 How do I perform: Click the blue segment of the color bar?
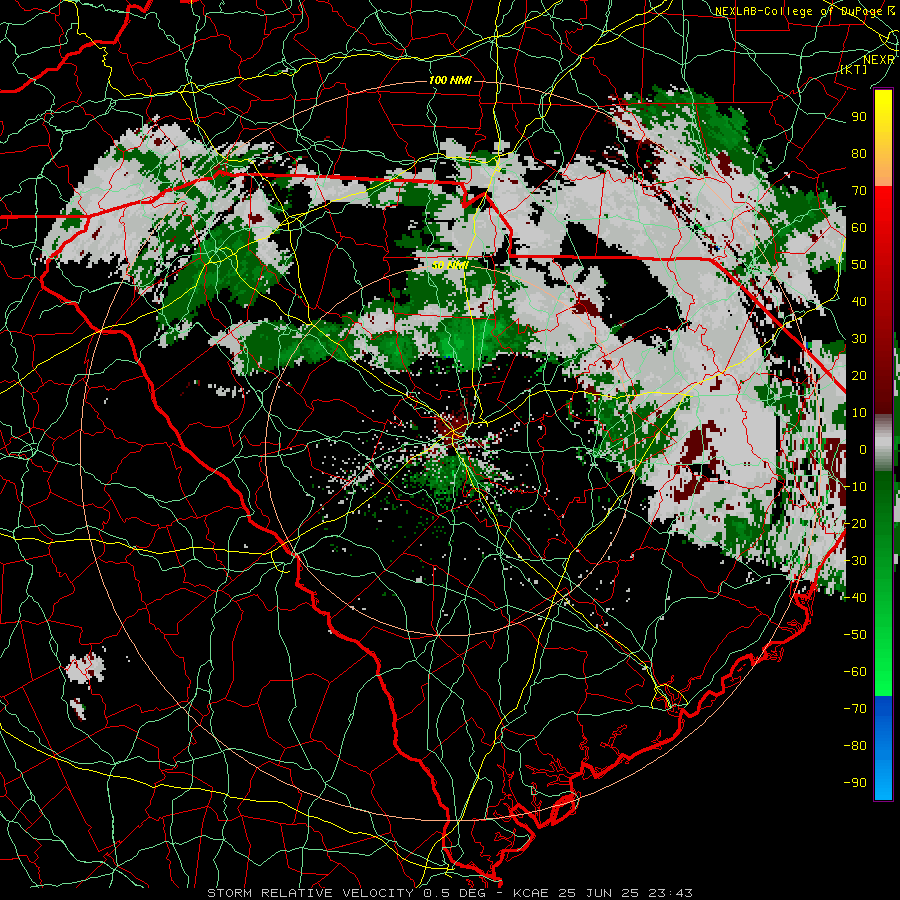click(x=883, y=746)
